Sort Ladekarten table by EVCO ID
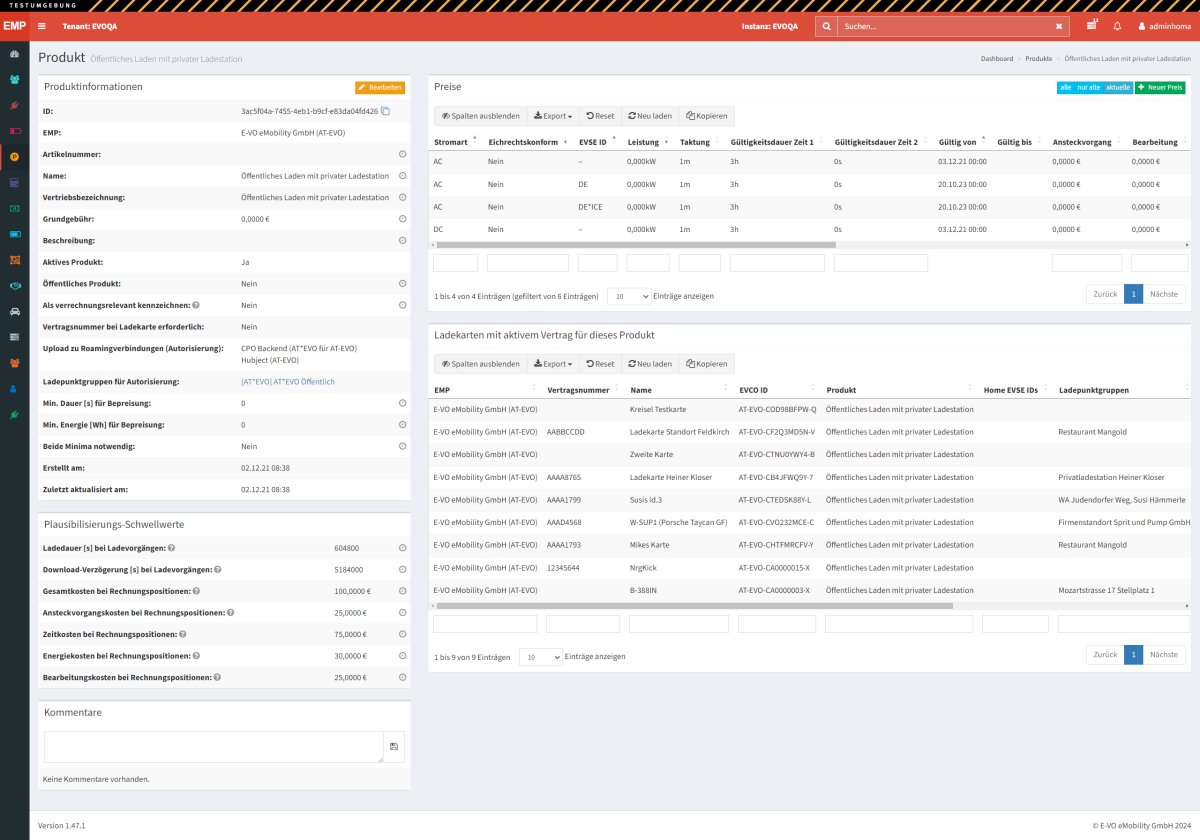 [x=776, y=390]
